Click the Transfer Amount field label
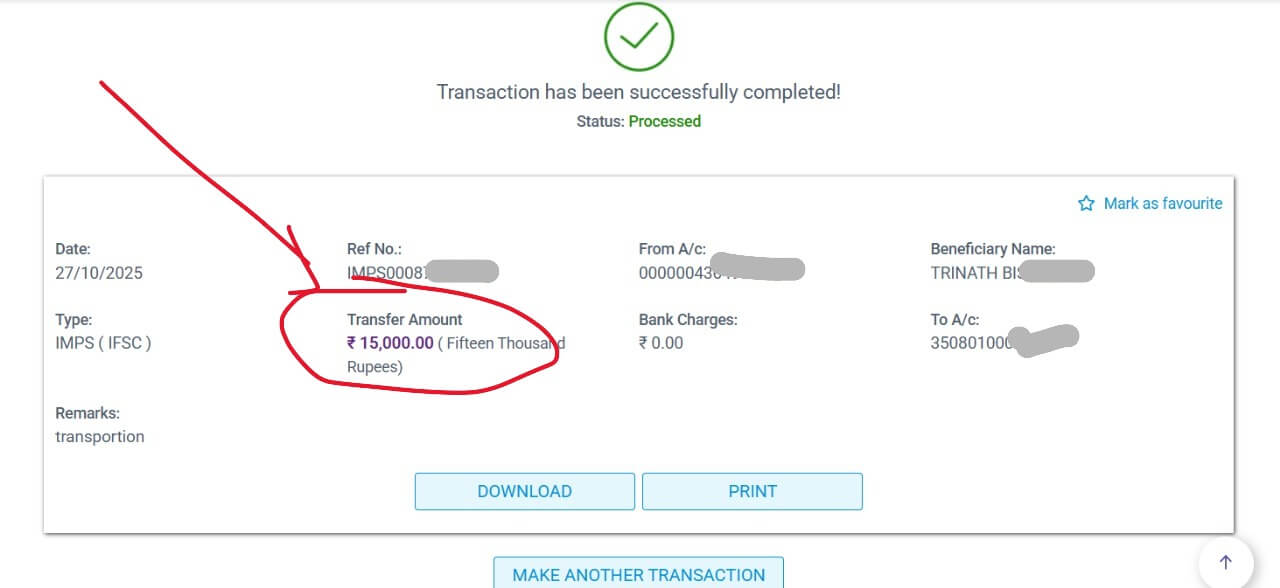Screen dimensions: 1280x588 point(404,319)
